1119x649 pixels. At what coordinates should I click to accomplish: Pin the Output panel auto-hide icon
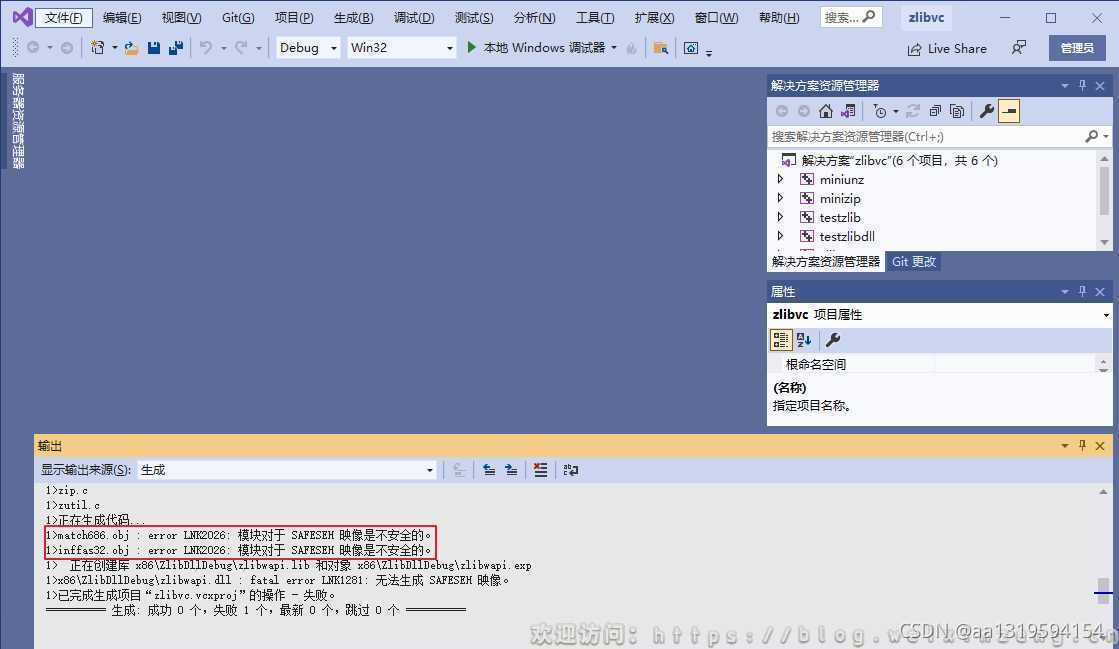pos(1083,446)
